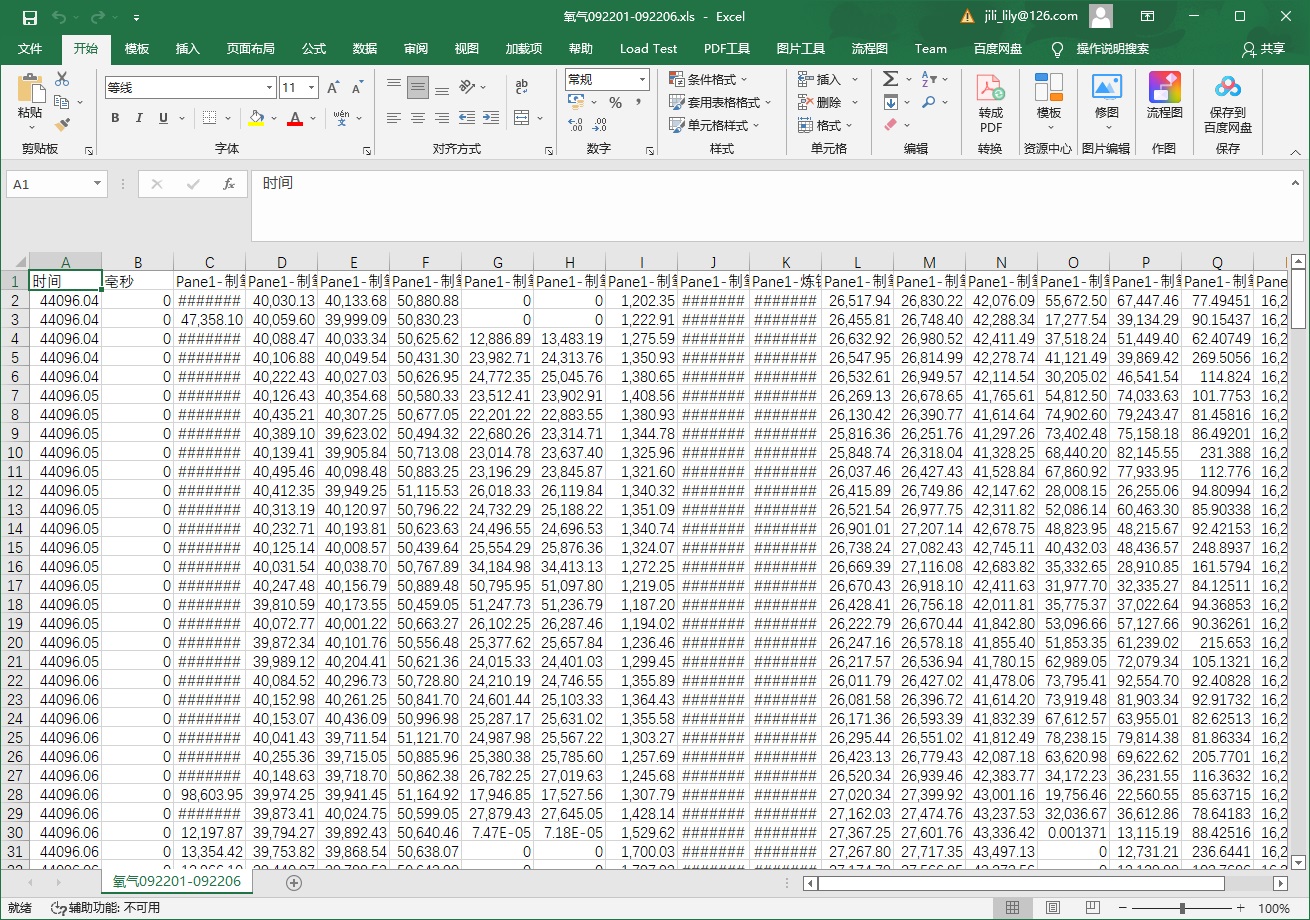This screenshot has height=920, width=1310.
Task: Select the 氢气092201-092206 sheet tab
Action: 177,882
